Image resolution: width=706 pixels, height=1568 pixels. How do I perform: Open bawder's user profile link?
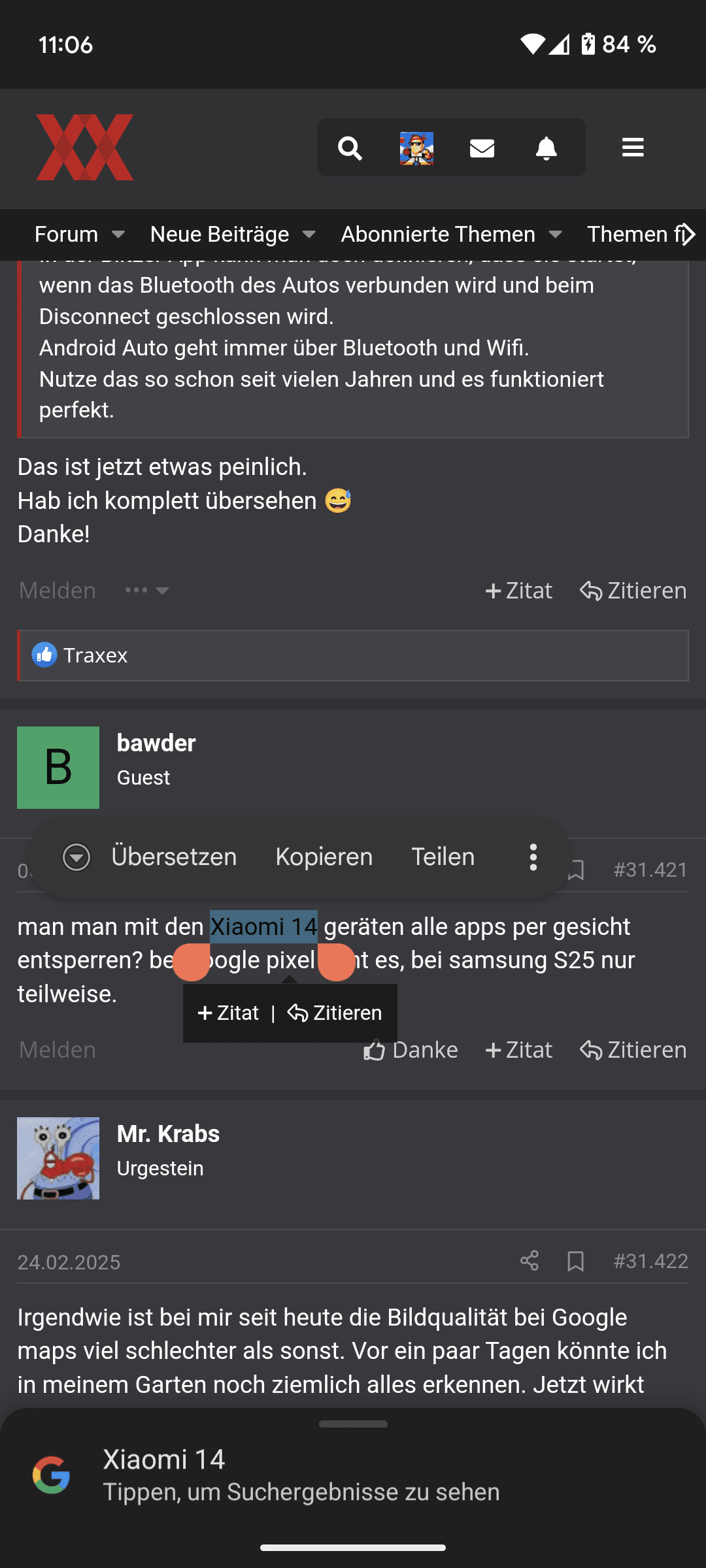point(156,743)
